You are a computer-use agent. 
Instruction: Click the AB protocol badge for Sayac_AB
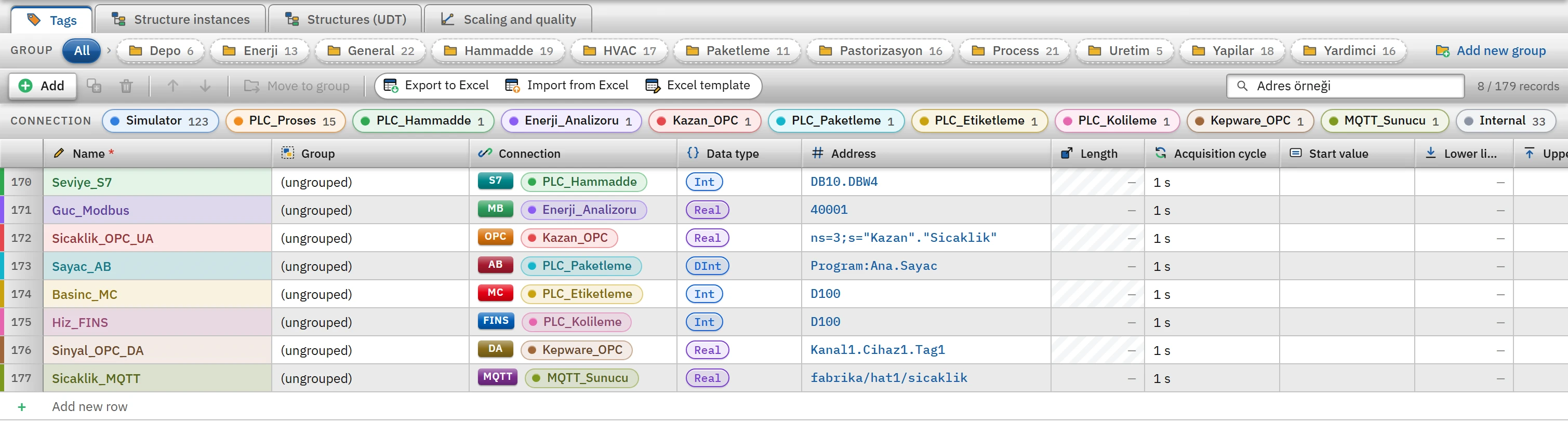click(496, 265)
